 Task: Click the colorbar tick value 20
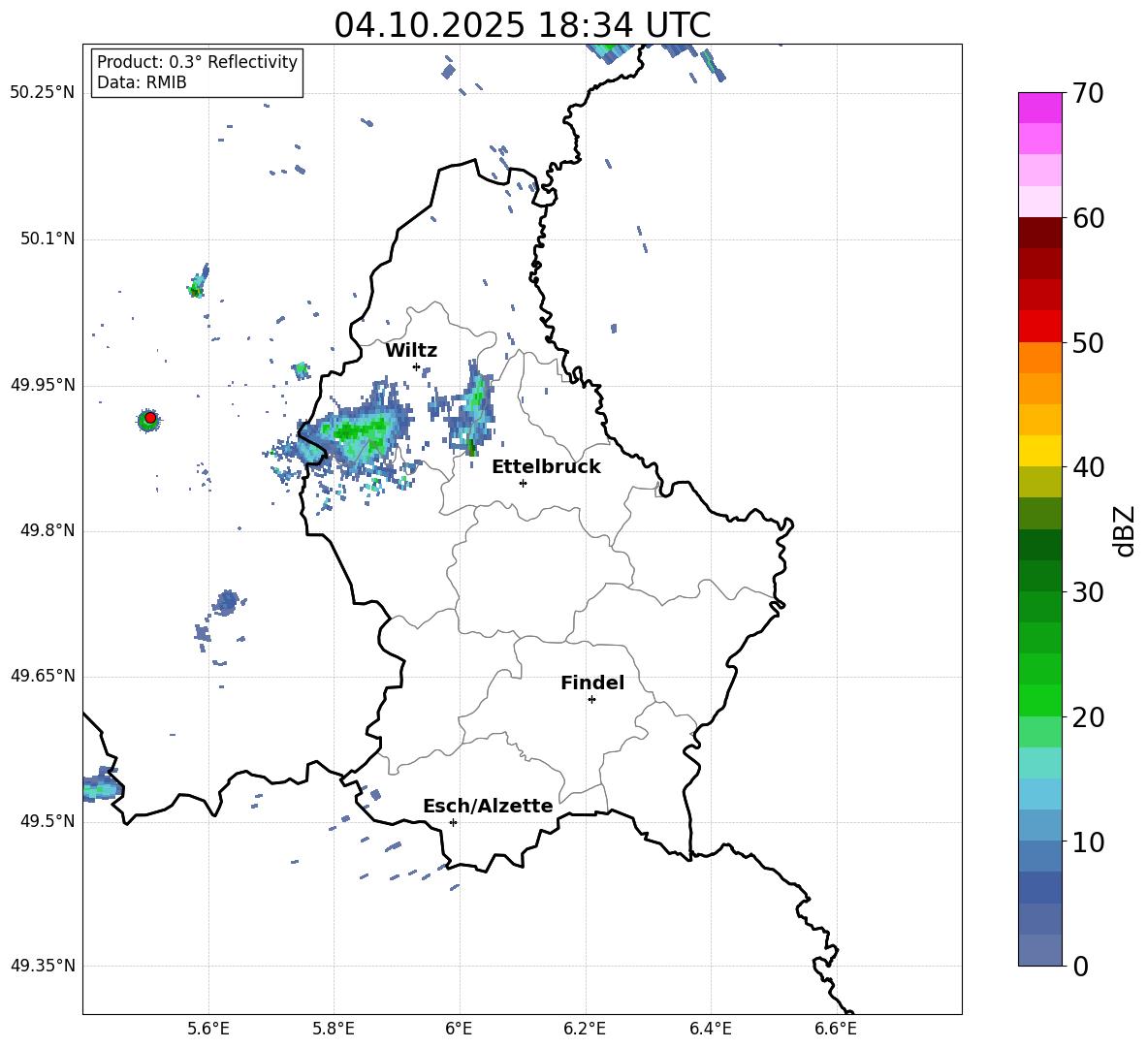point(1088,716)
